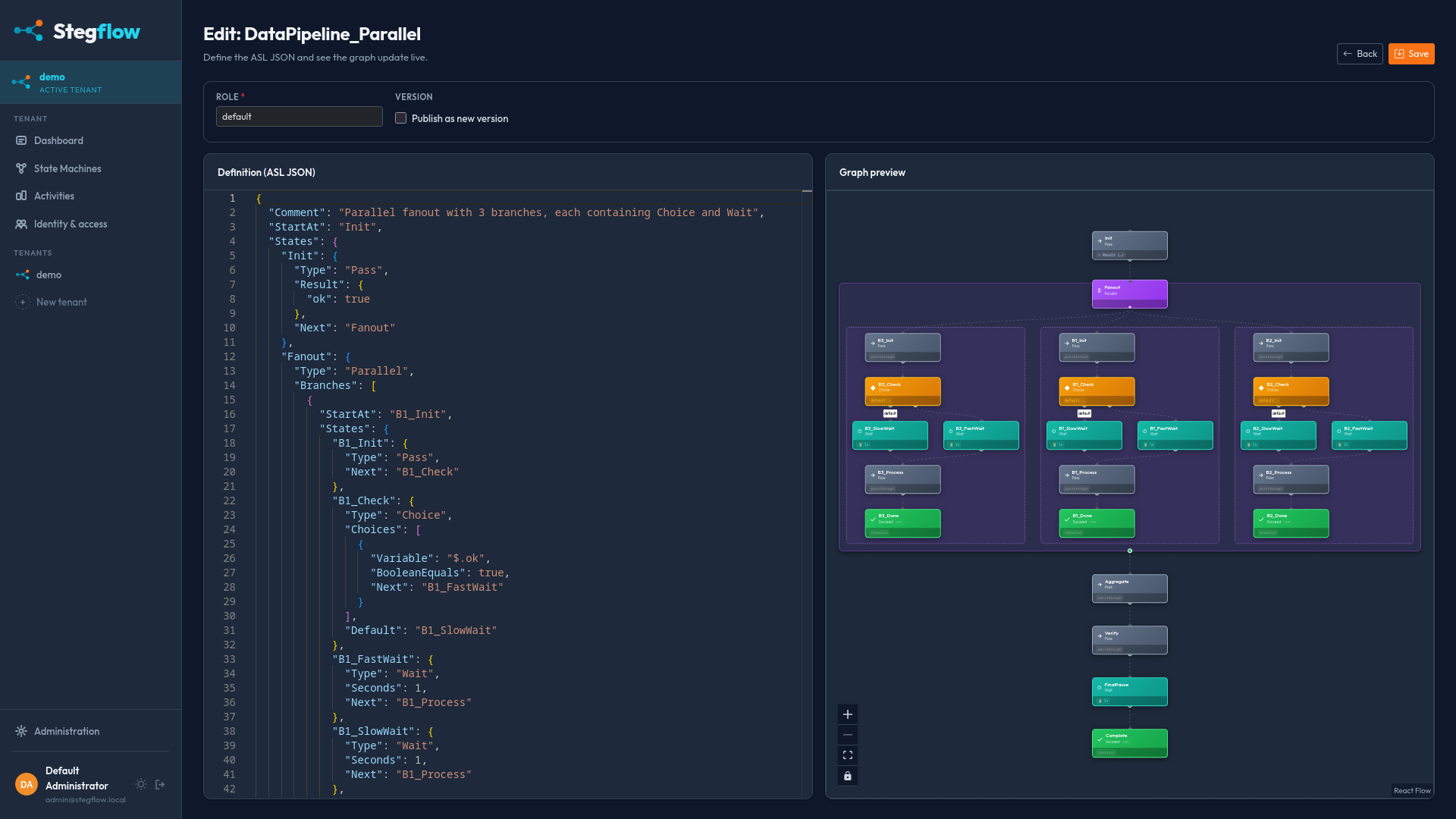This screenshot has height=819, width=1456.
Task: Click the default edge label under B1_Check
Action: [x=1084, y=413]
